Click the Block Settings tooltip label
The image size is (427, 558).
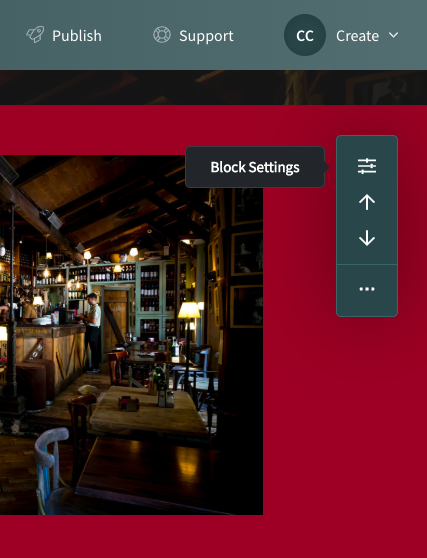click(x=255, y=167)
